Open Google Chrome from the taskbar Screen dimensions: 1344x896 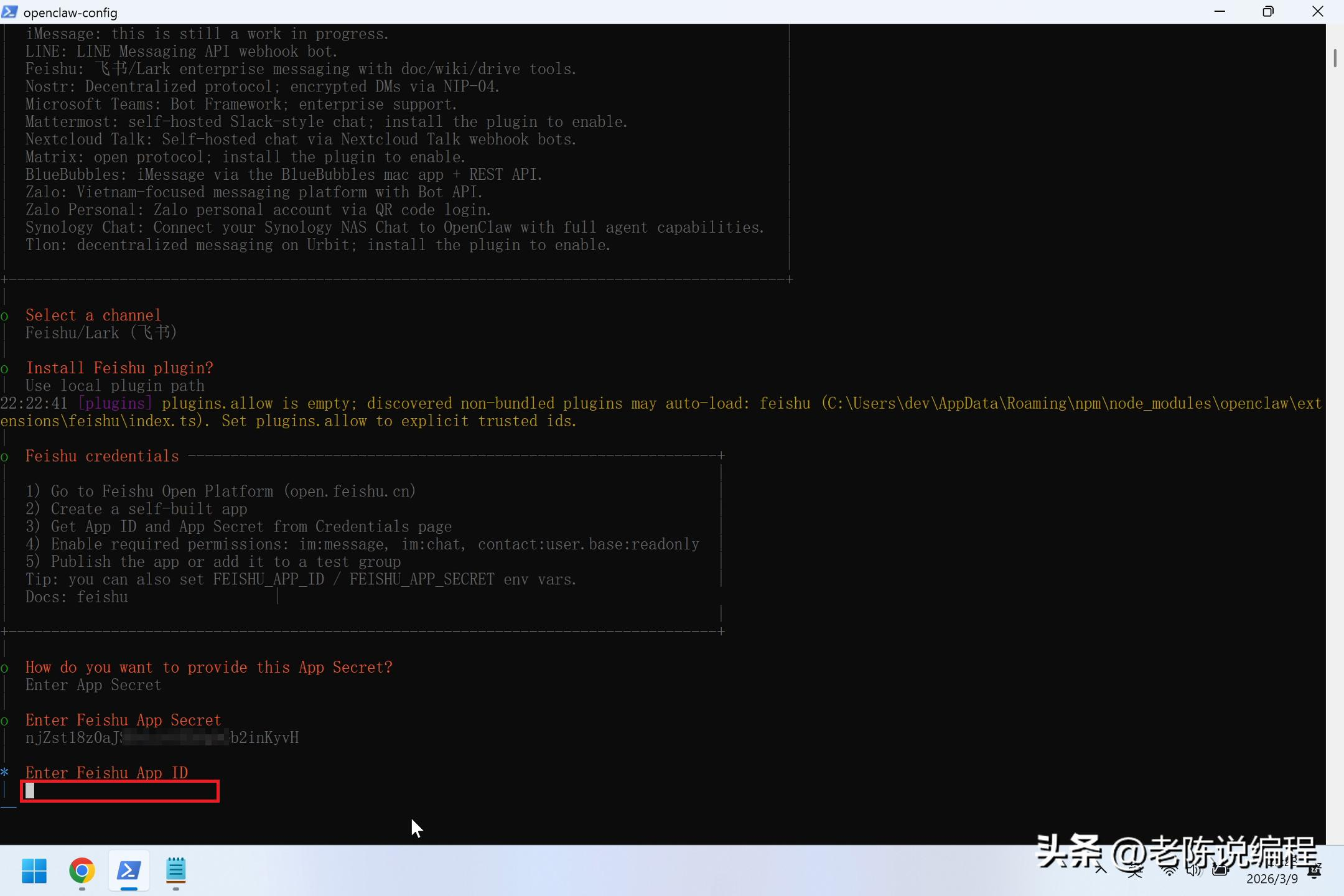click(82, 870)
